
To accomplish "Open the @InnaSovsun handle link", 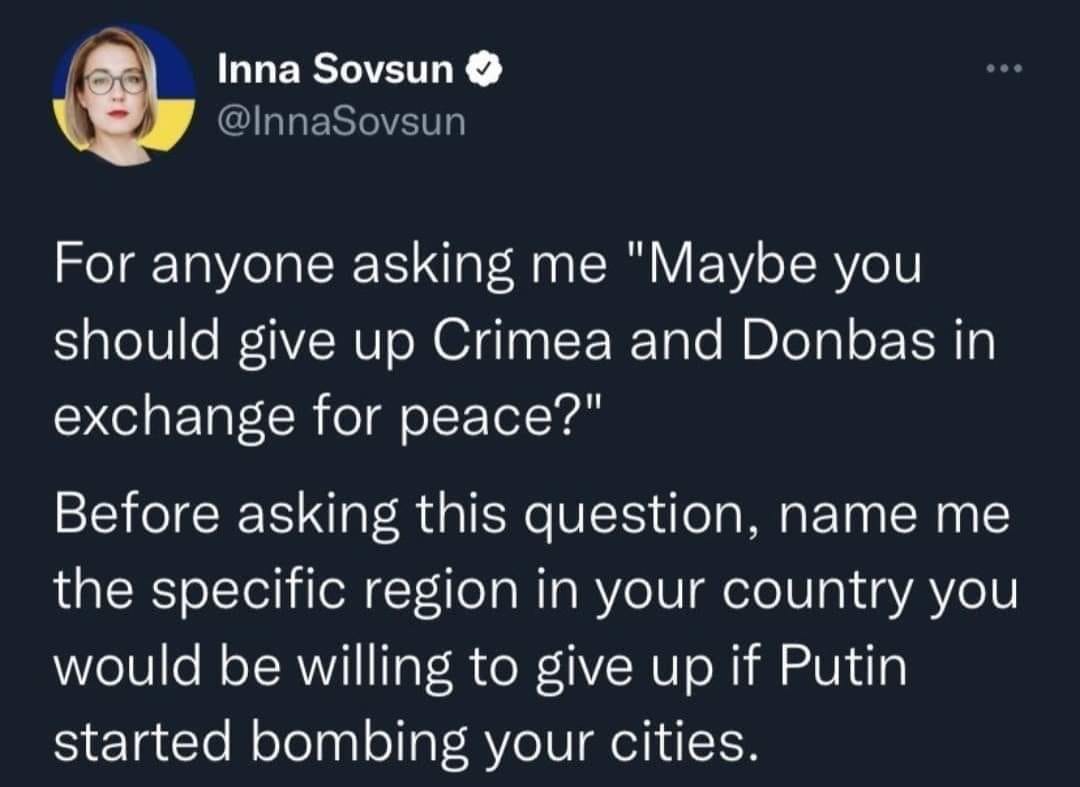I will point(341,122).
